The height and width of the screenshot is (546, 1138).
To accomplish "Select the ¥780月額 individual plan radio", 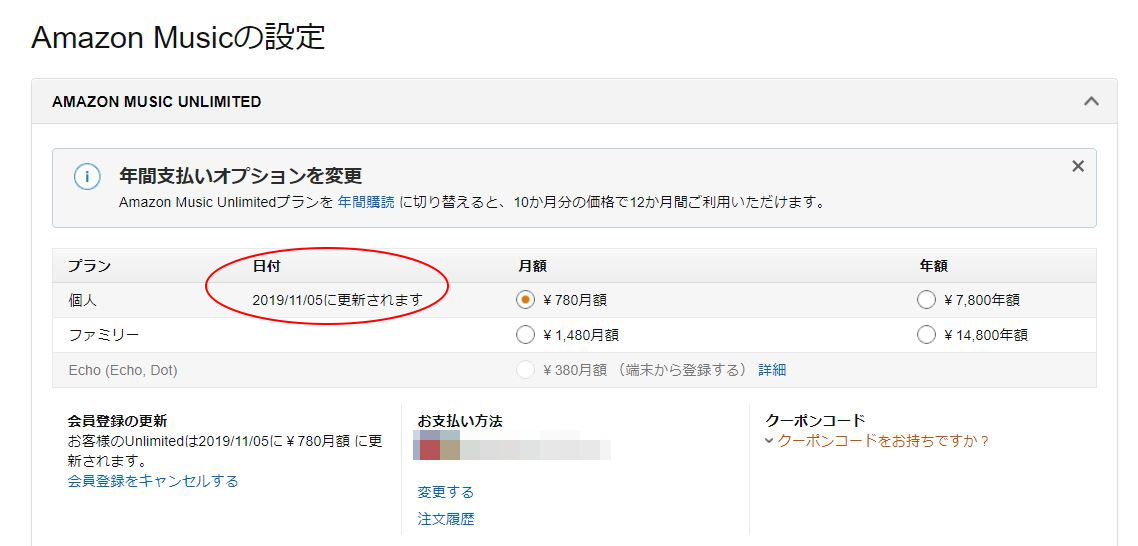I will tap(525, 300).
